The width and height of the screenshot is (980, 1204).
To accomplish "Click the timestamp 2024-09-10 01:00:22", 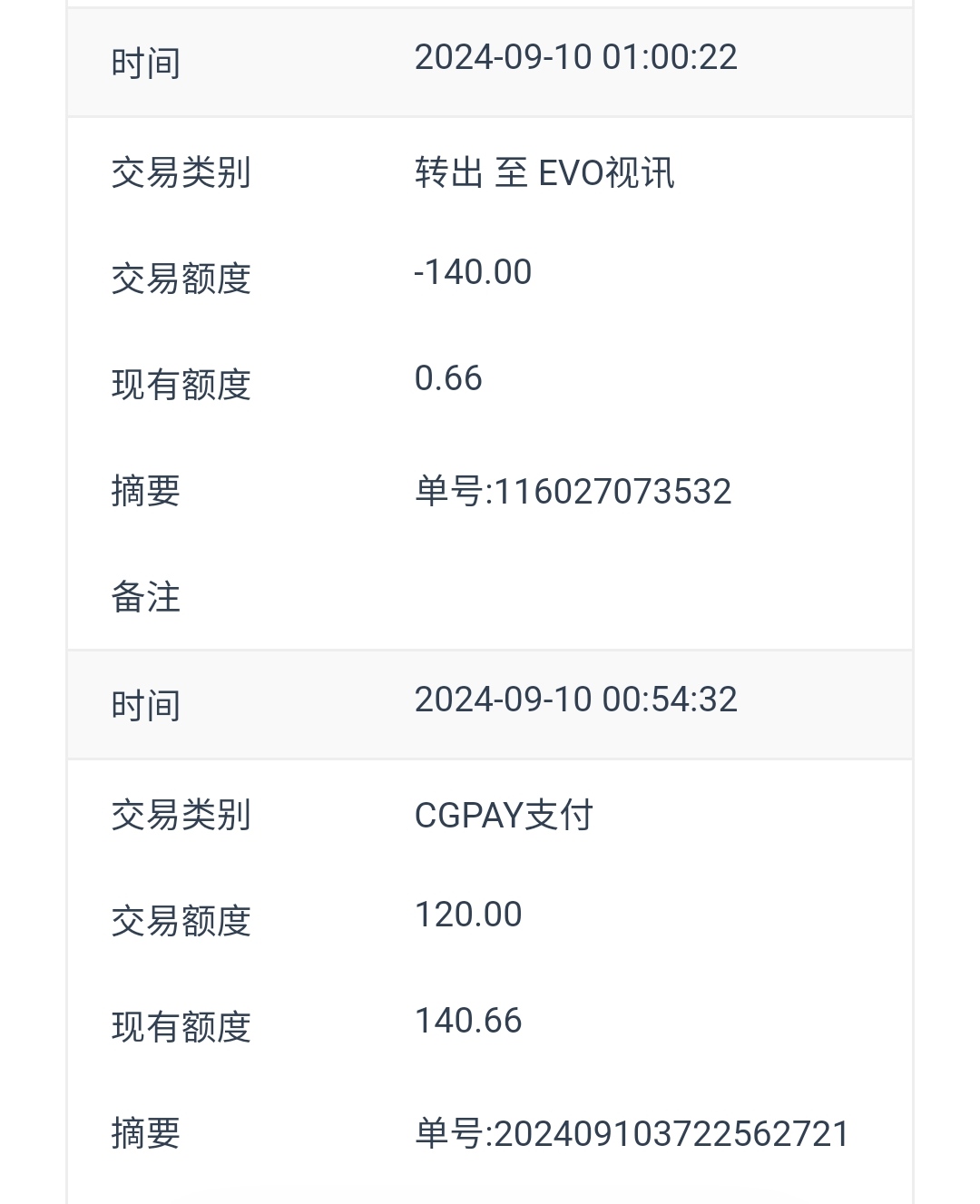I will click(x=575, y=57).
